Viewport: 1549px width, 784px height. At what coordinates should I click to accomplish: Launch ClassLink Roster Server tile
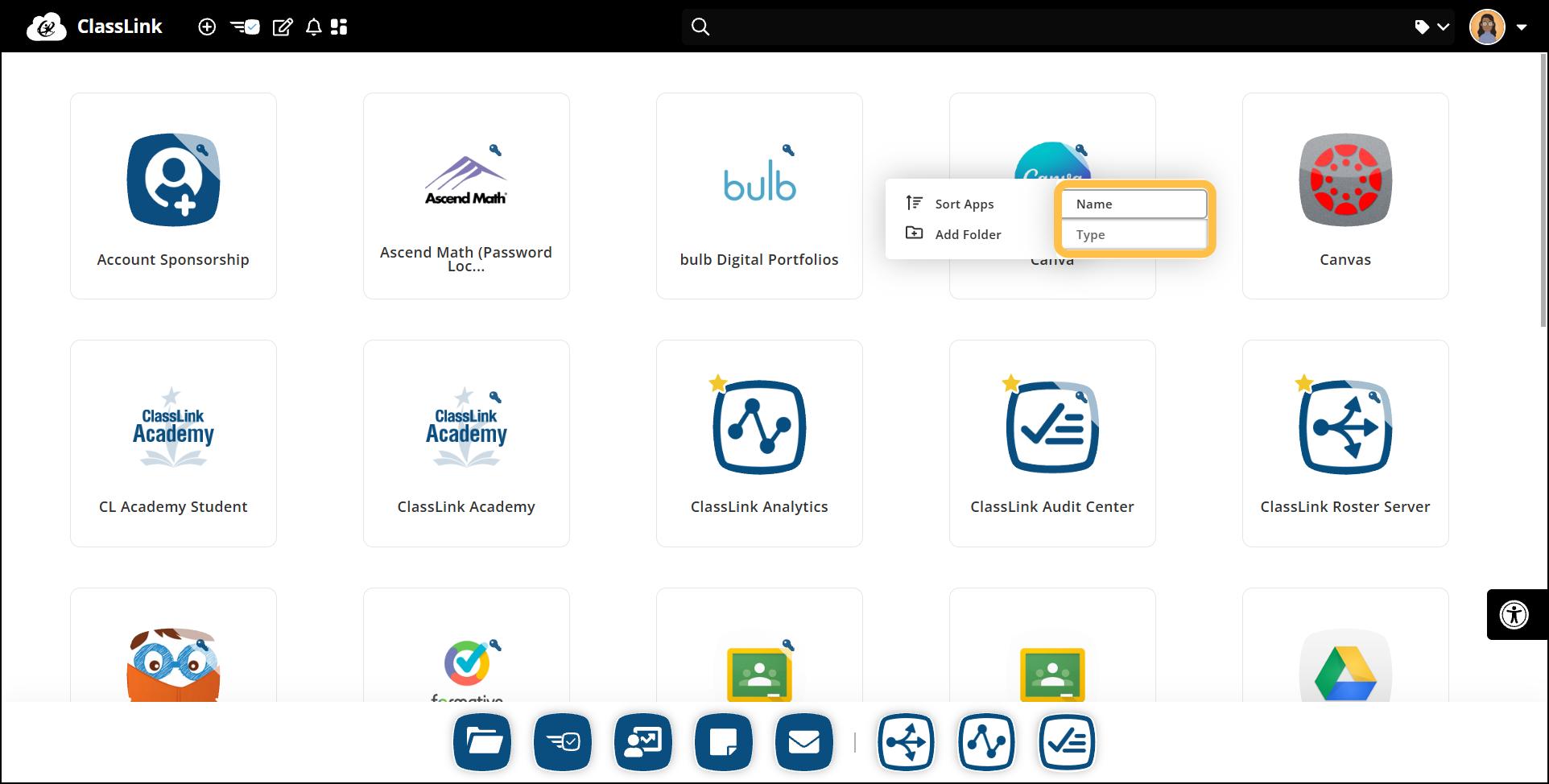[x=1345, y=444]
